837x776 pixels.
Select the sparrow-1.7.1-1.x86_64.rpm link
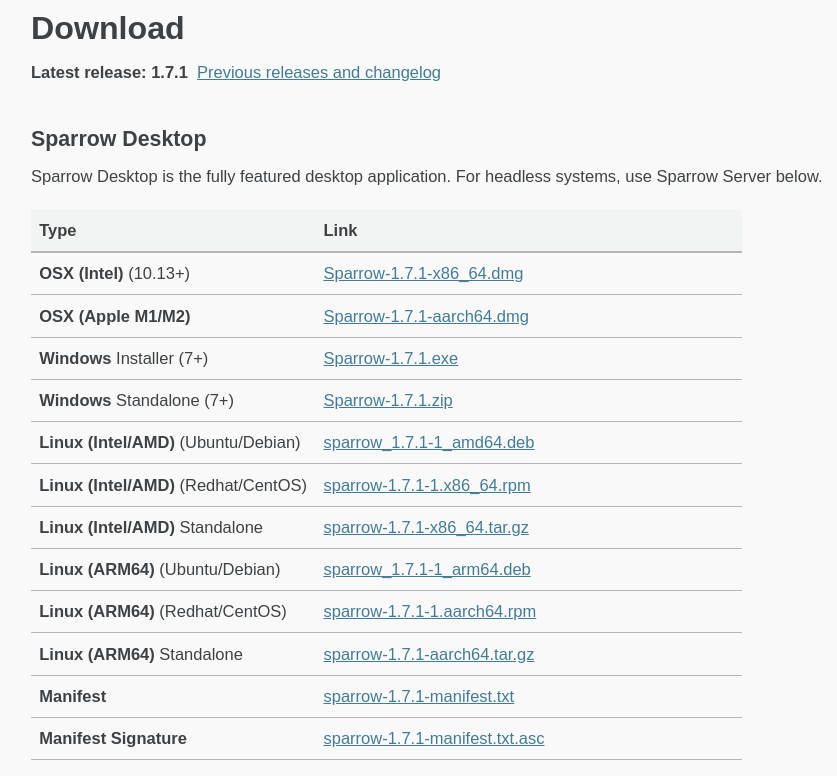[x=426, y=486]
